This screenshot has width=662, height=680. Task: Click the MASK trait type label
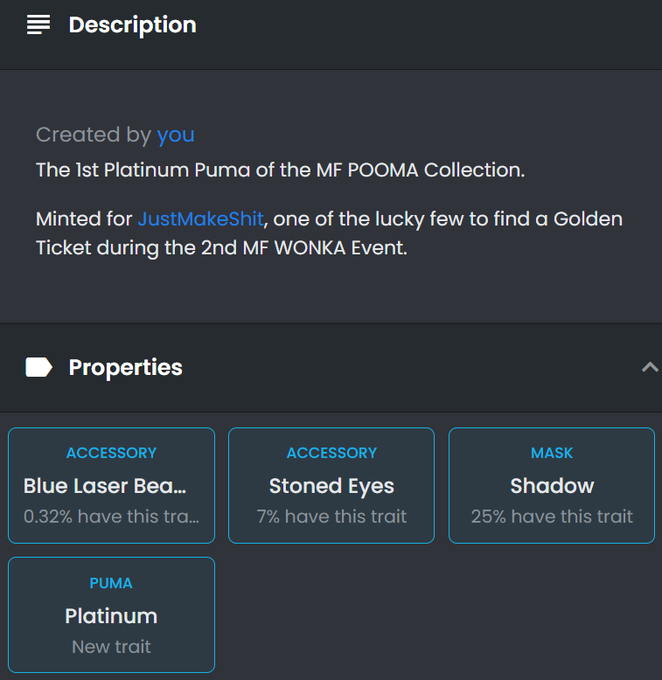tap(552, 453)
